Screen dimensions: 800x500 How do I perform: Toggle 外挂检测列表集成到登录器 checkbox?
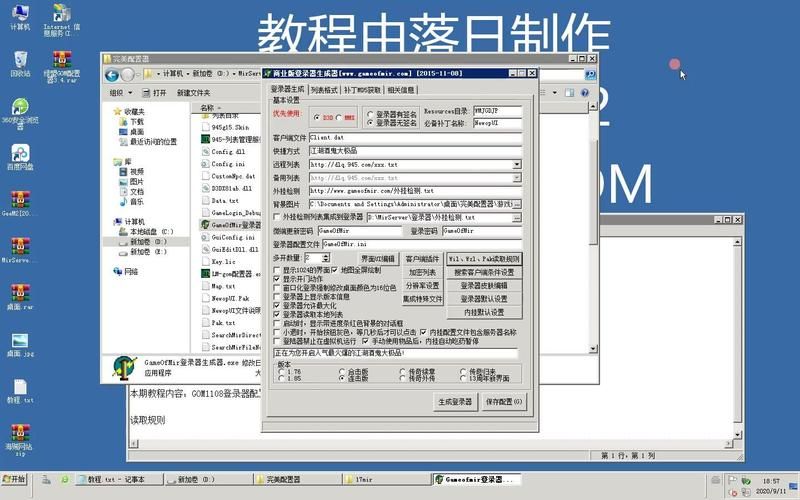277,217
